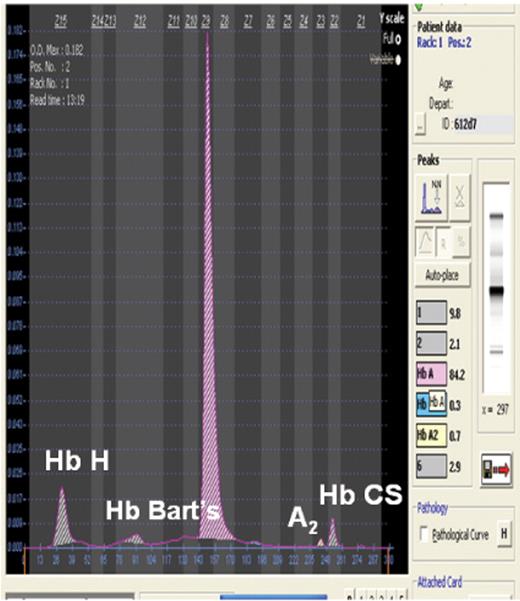
Task: Click the 9.8 percentage value
Action: pyautogui.click(x=455, y=314)
